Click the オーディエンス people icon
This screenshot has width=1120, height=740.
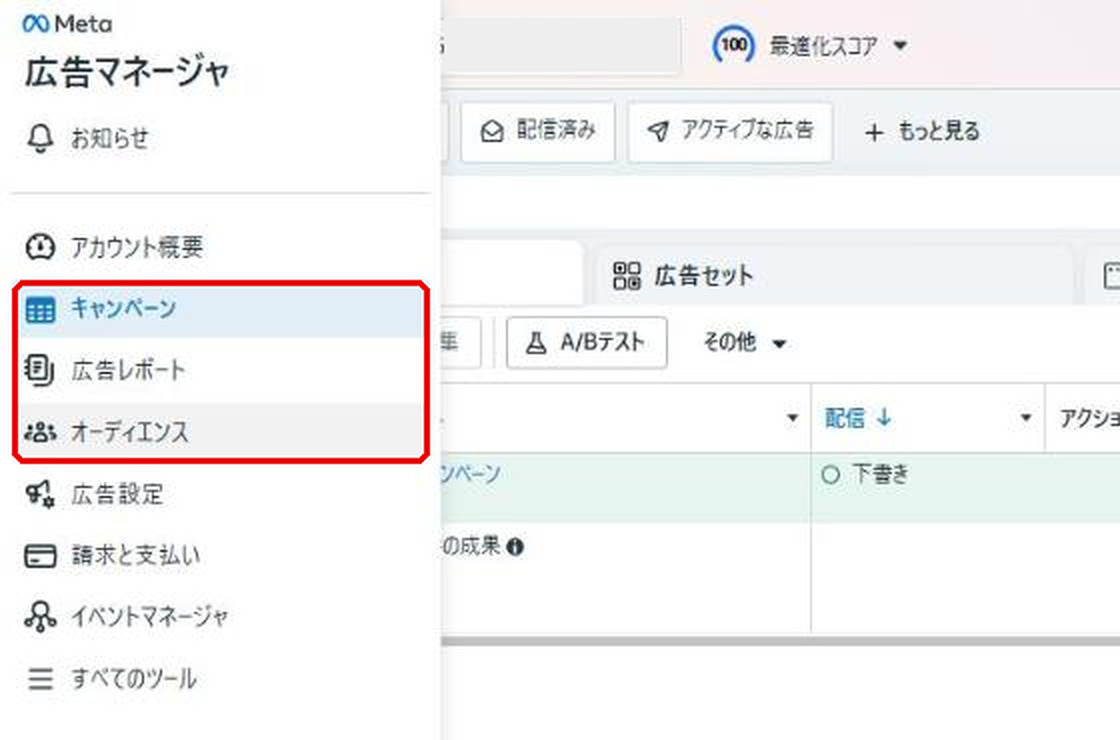tap(40, 432)
